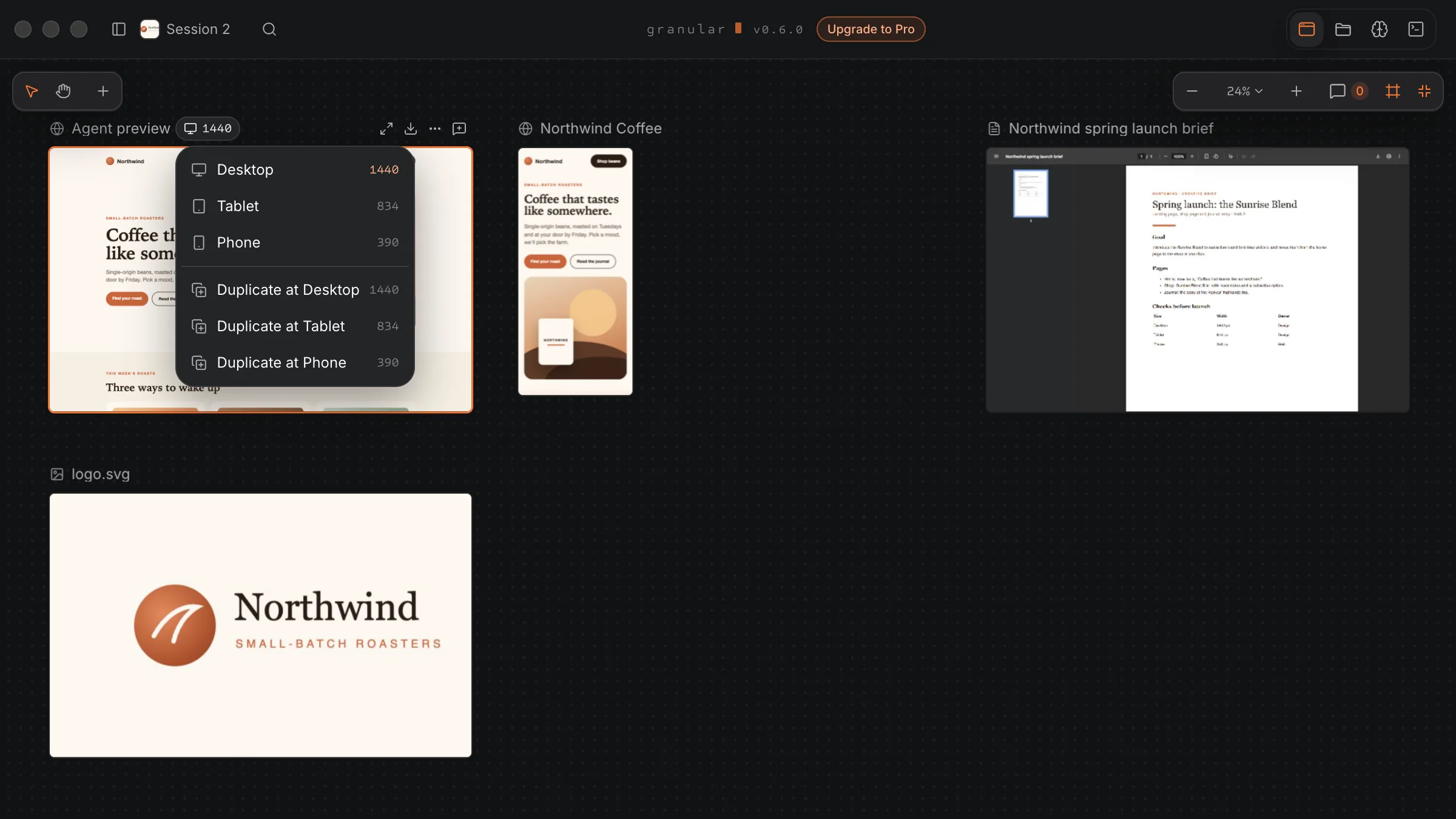
Task: Add new item with plus tool
Action: tap(103, 91)
